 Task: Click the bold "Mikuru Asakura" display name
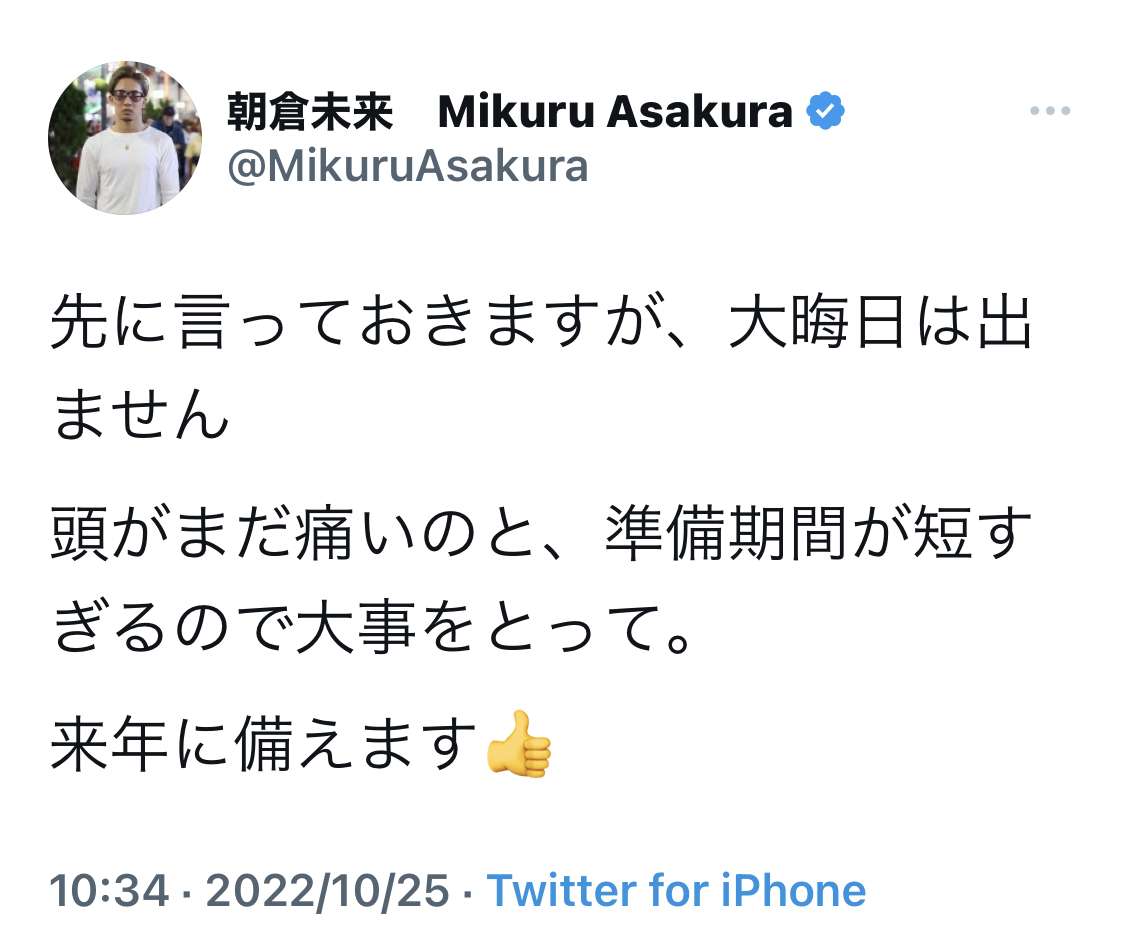[615, 114]
